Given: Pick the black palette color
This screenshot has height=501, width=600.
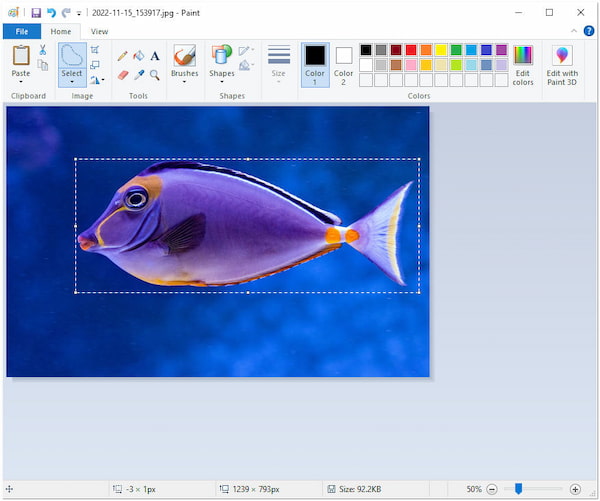Looking at the screenshot, I should 366,50.
